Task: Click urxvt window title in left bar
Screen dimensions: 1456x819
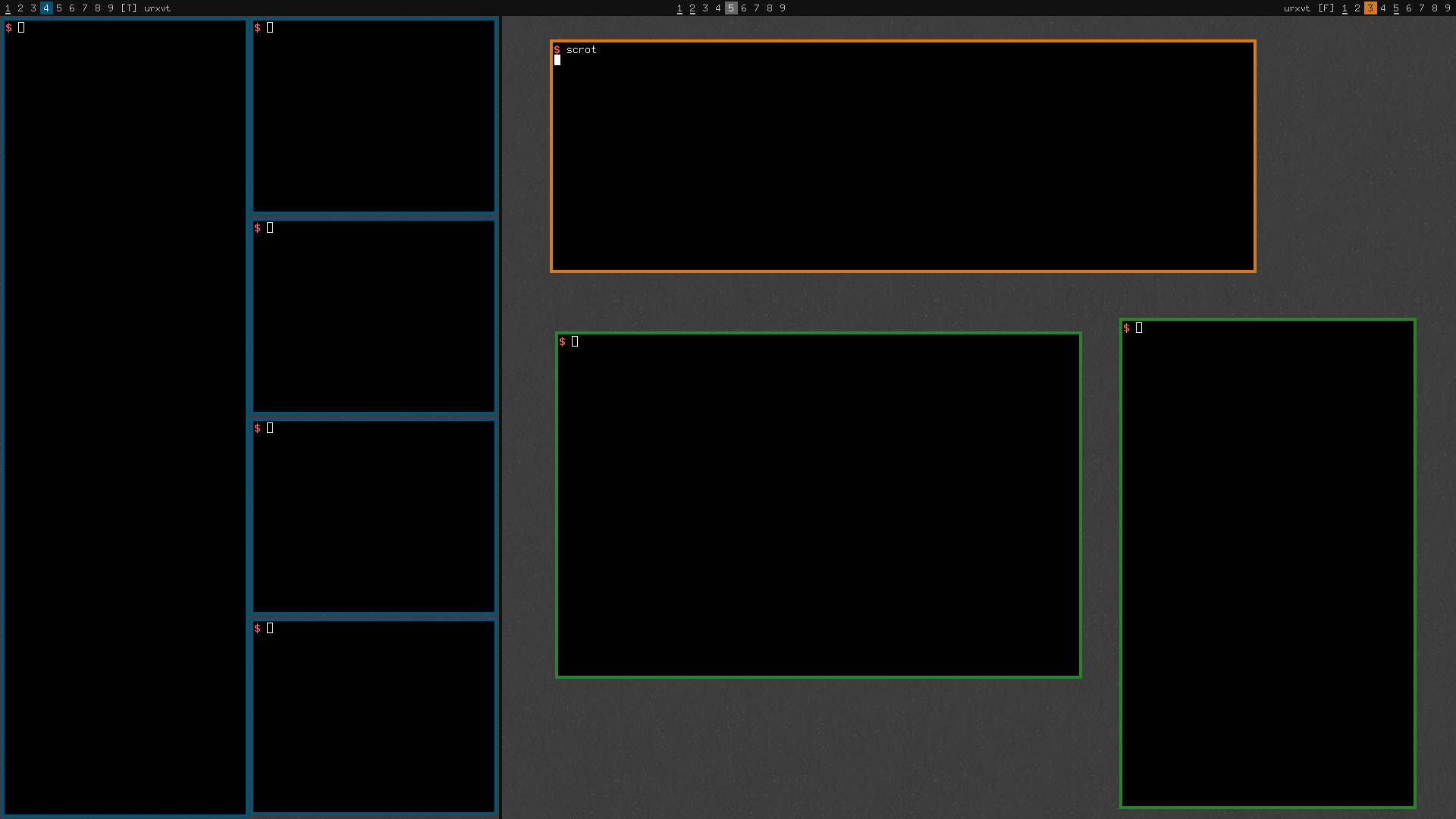Action: 158,8
